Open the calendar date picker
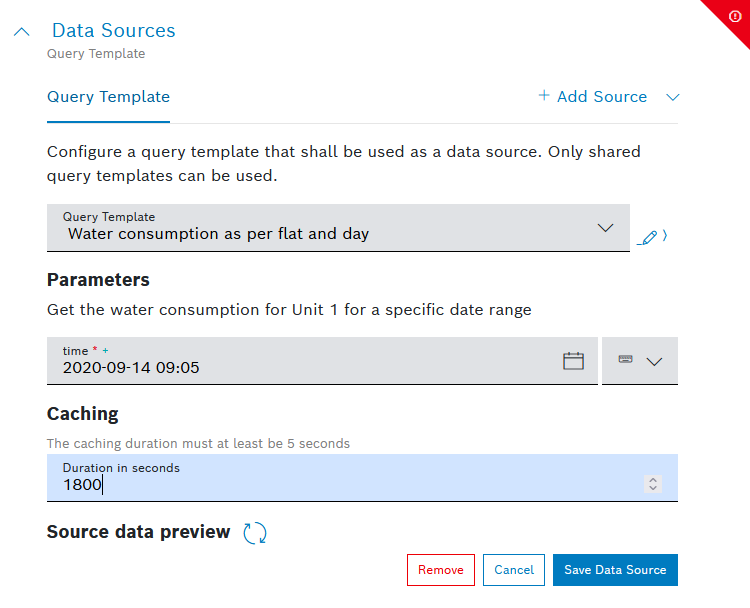This screenshot has width=750, height=608. 573,361
